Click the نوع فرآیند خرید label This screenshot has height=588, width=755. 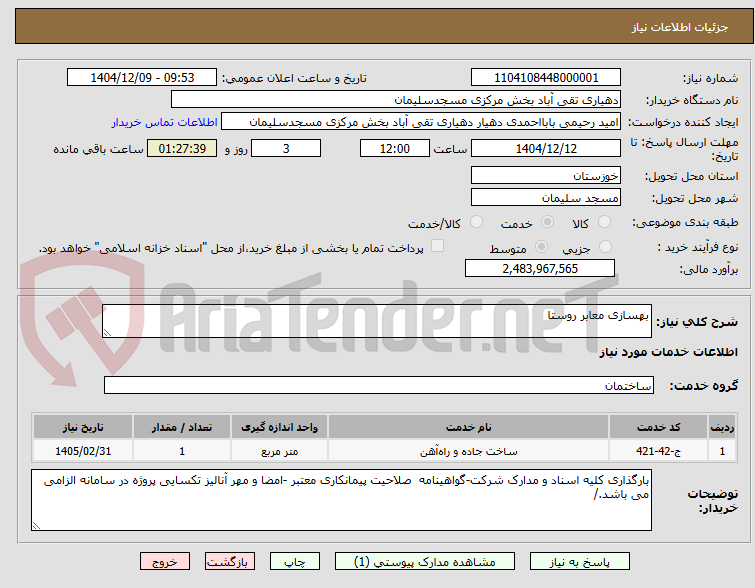coord(698,247)
